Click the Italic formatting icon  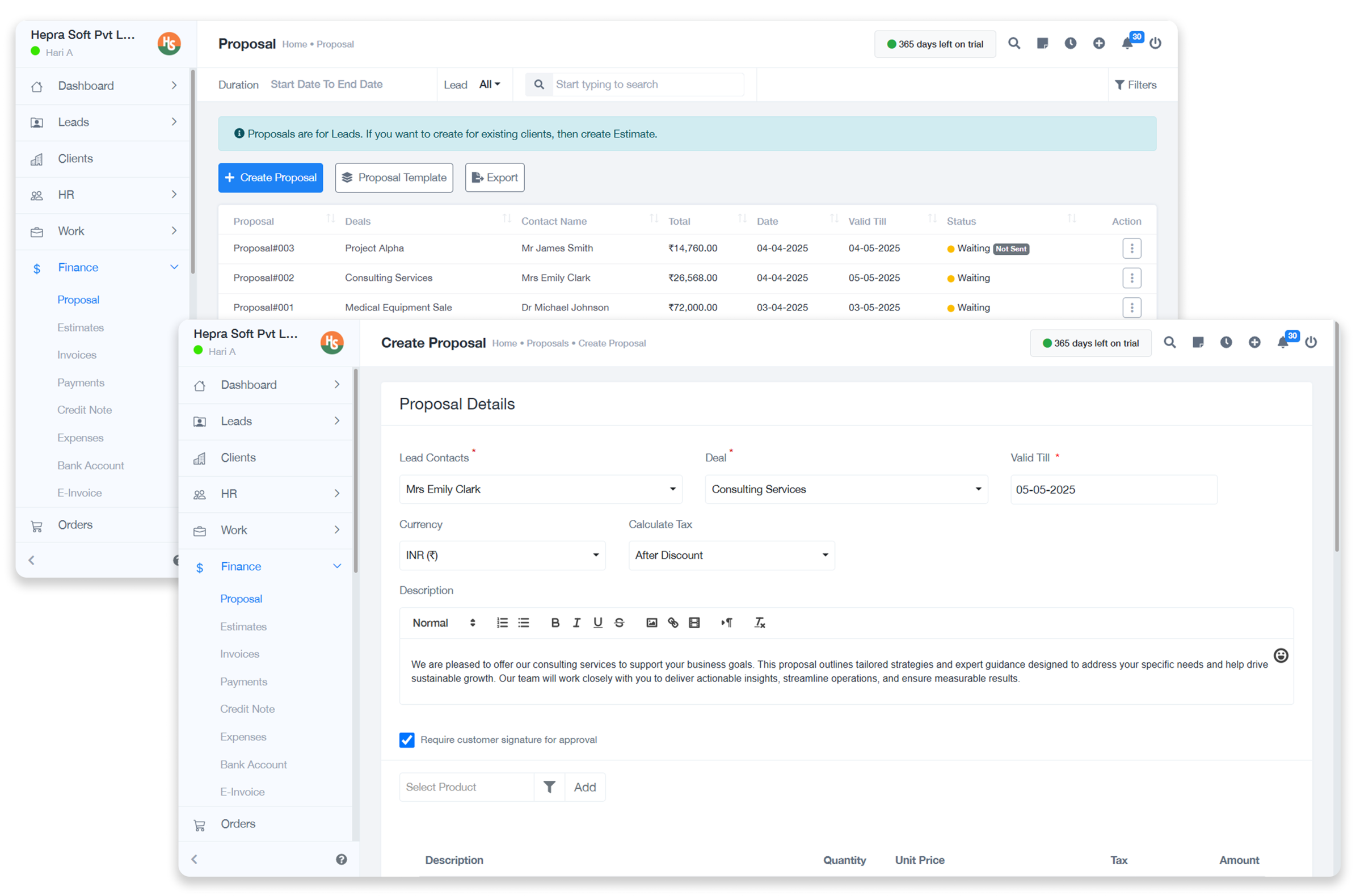pos(576,623)
